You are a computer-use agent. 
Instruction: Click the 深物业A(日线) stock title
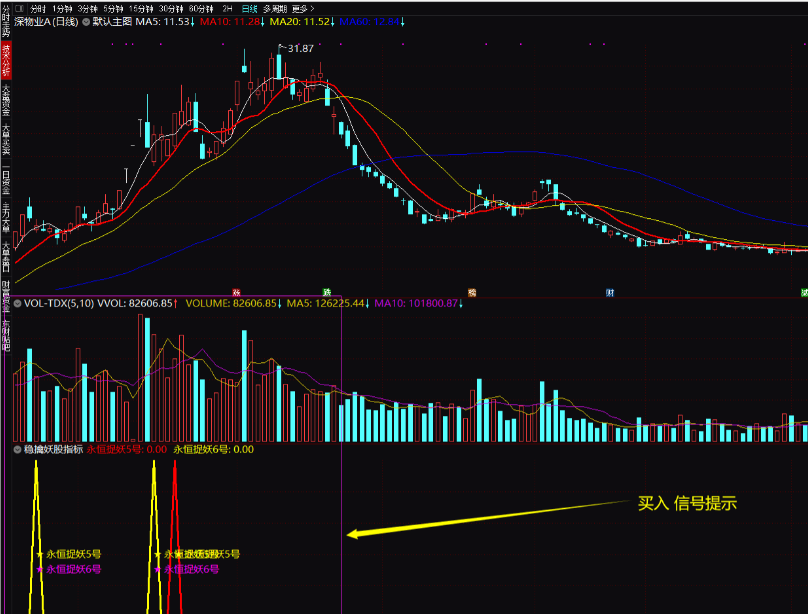coord(46,22)
